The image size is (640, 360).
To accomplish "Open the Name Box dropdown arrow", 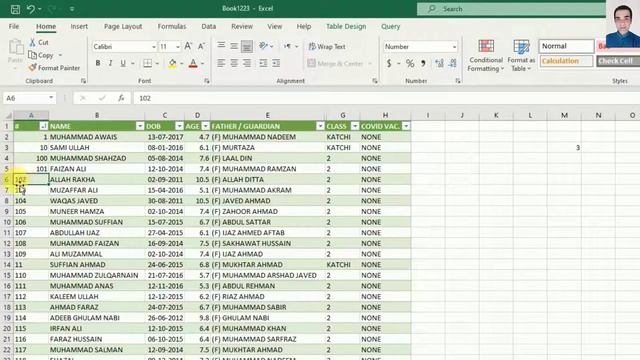I will 51,98.
